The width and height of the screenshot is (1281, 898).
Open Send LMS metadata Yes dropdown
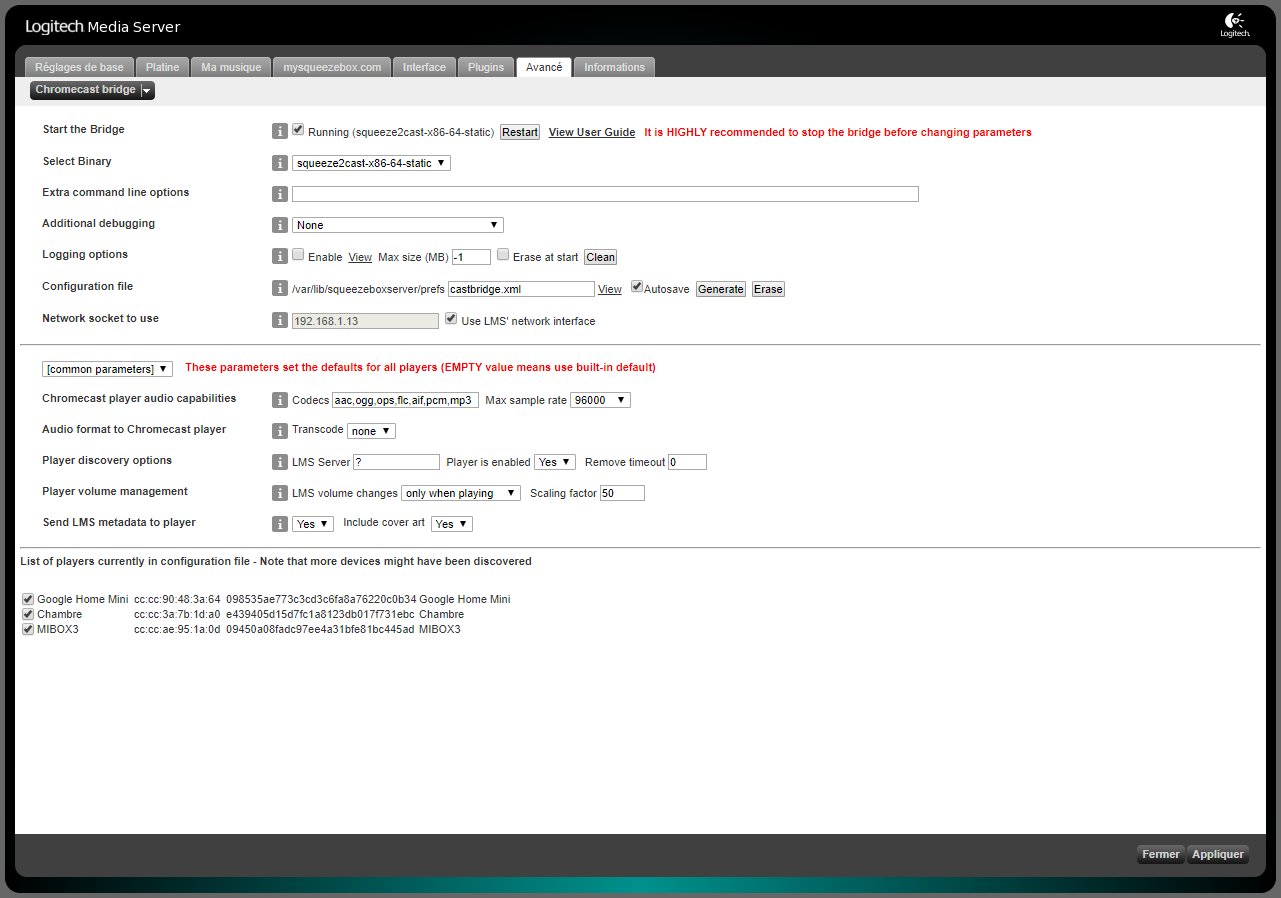pyautogui.click(x=313, y=524)
